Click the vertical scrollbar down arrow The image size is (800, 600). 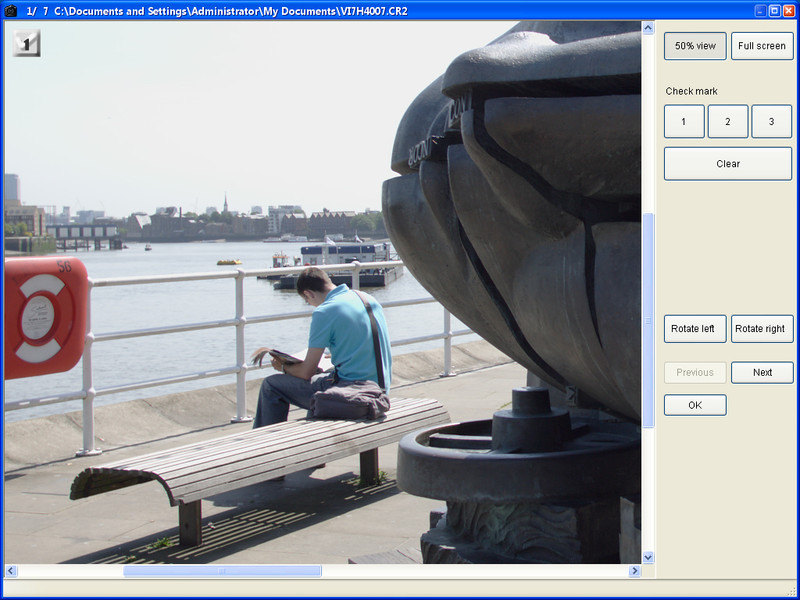(x=648, y=557)
